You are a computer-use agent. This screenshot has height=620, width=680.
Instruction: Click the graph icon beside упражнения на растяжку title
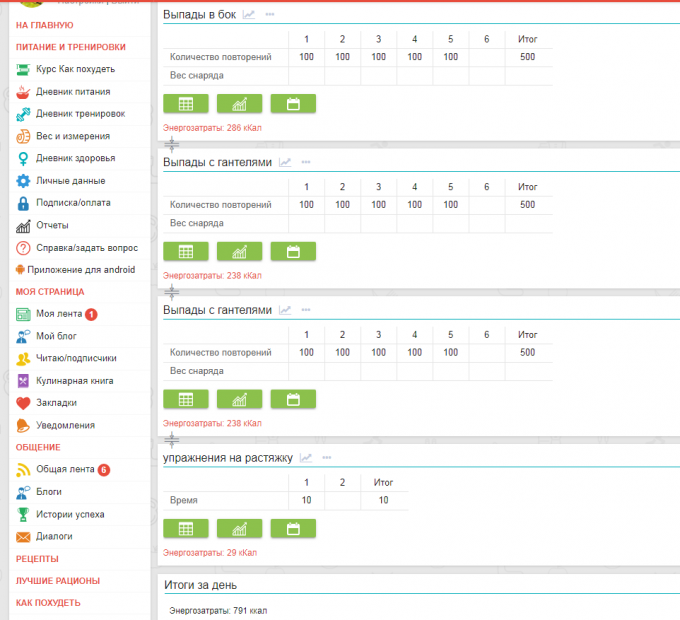306,458
